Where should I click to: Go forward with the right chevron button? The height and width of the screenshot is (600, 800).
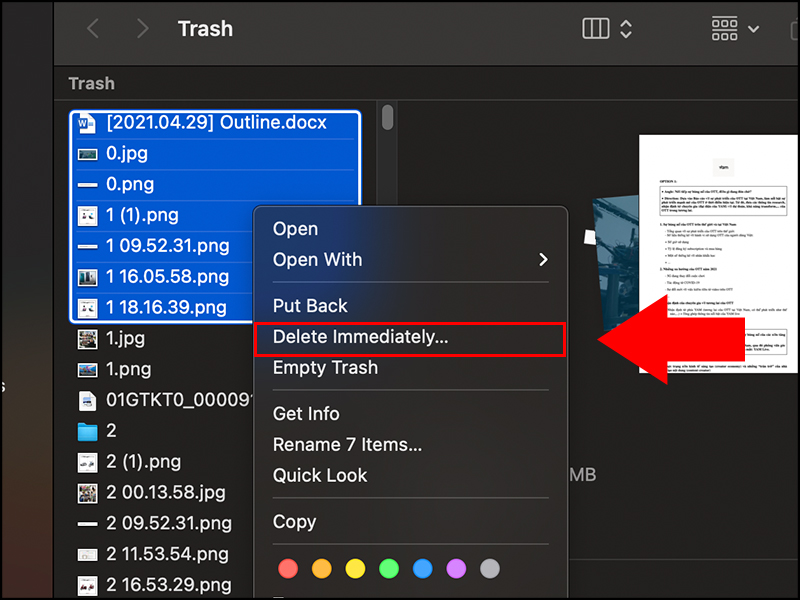[x=143, y=29]
